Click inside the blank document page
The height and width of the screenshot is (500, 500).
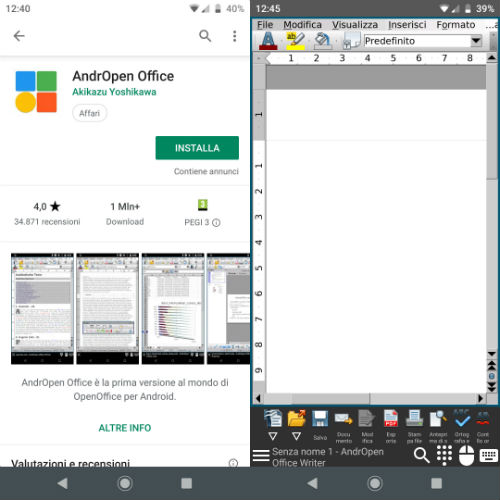376,240
